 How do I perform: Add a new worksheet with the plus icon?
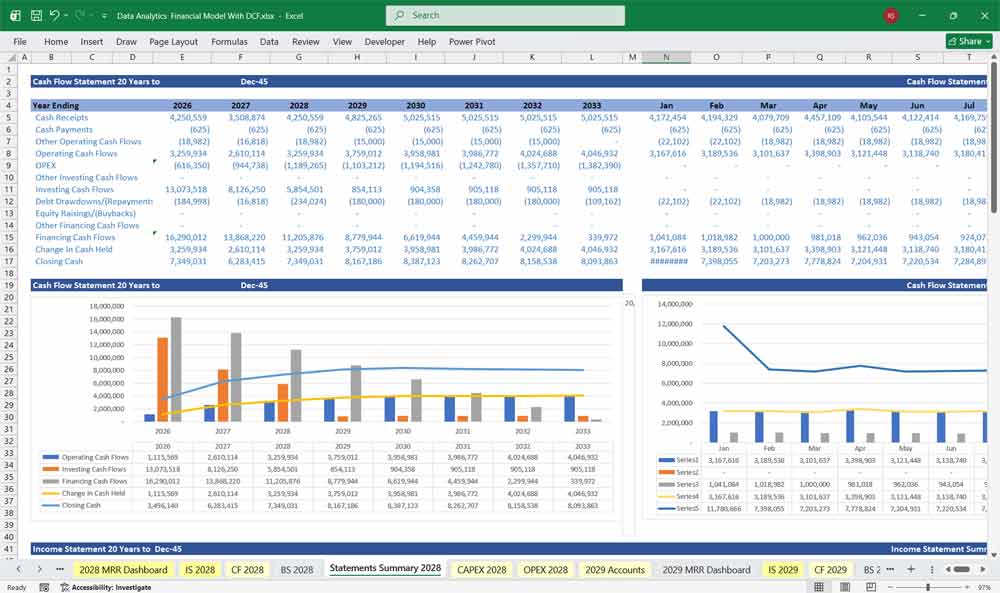(911, 569)
